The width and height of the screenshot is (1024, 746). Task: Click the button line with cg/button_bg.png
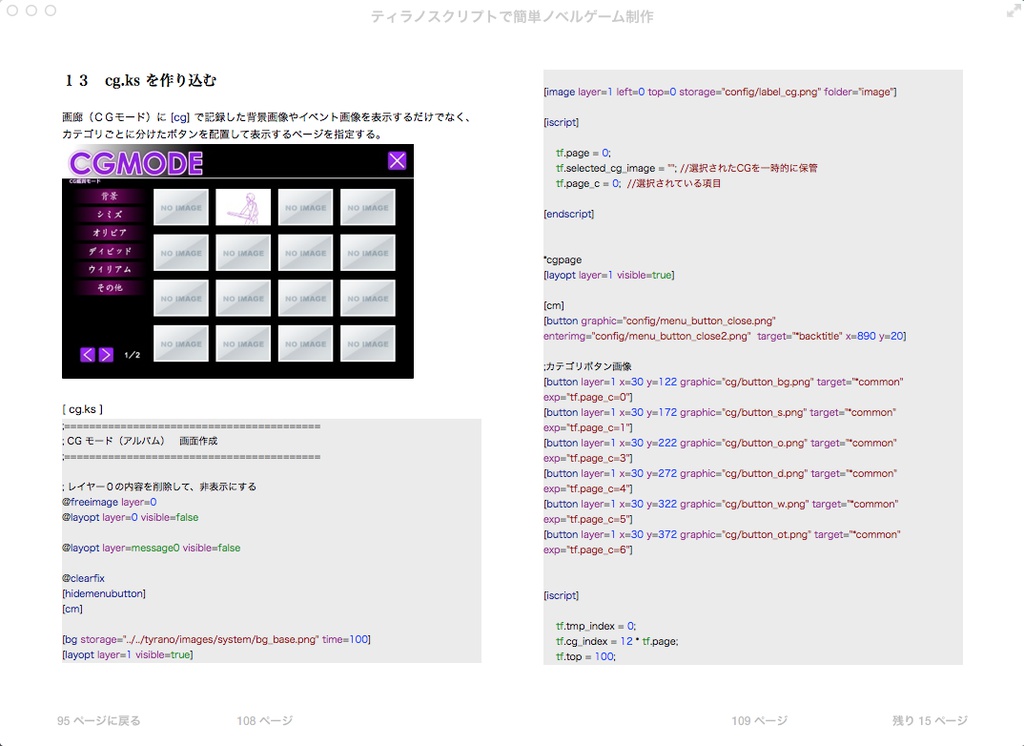(723, 381)
